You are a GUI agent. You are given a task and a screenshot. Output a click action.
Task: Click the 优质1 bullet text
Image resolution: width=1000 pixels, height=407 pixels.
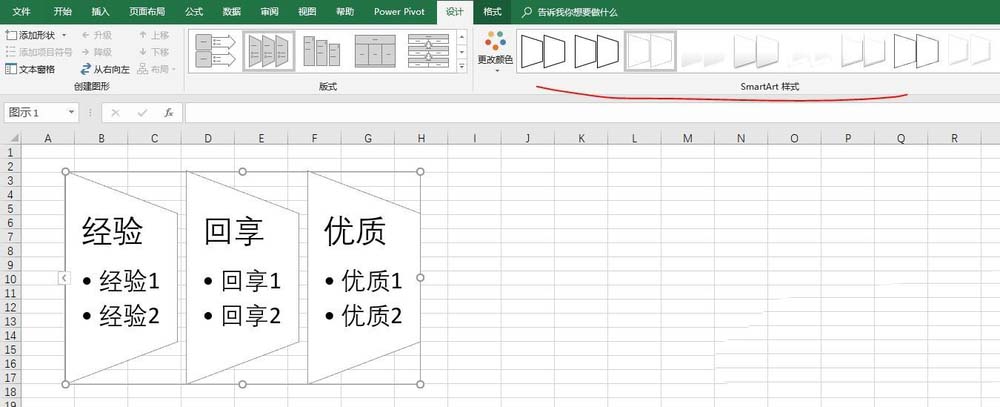click(x=372, y=281)
